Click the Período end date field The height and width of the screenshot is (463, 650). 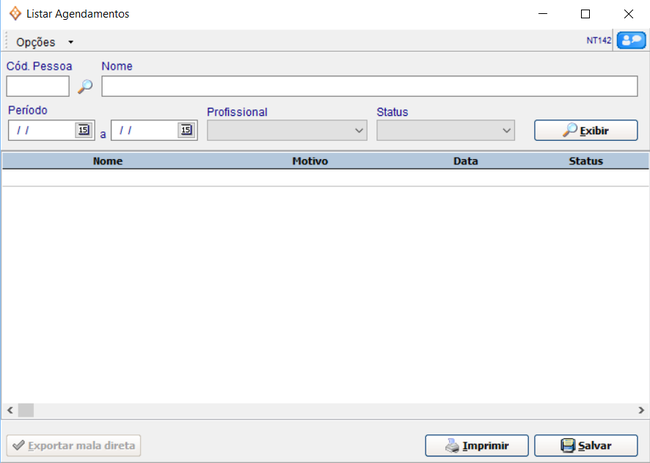point(144,130)
